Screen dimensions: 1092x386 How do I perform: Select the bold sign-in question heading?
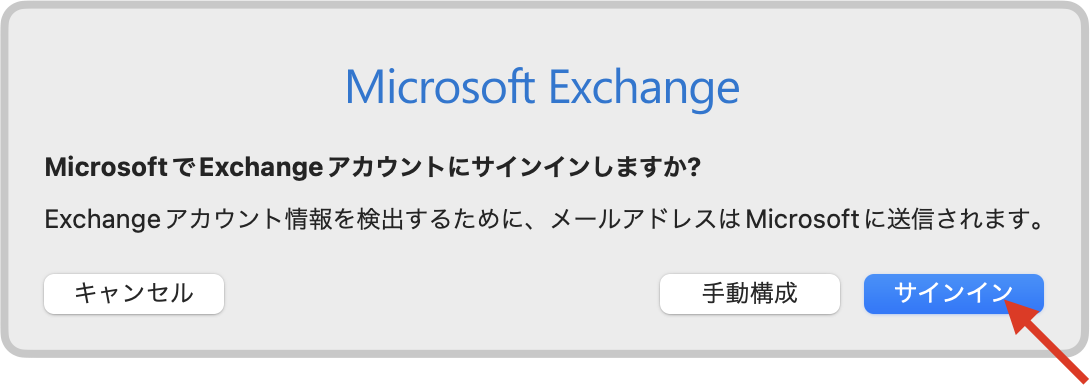(x=372, y=168)
